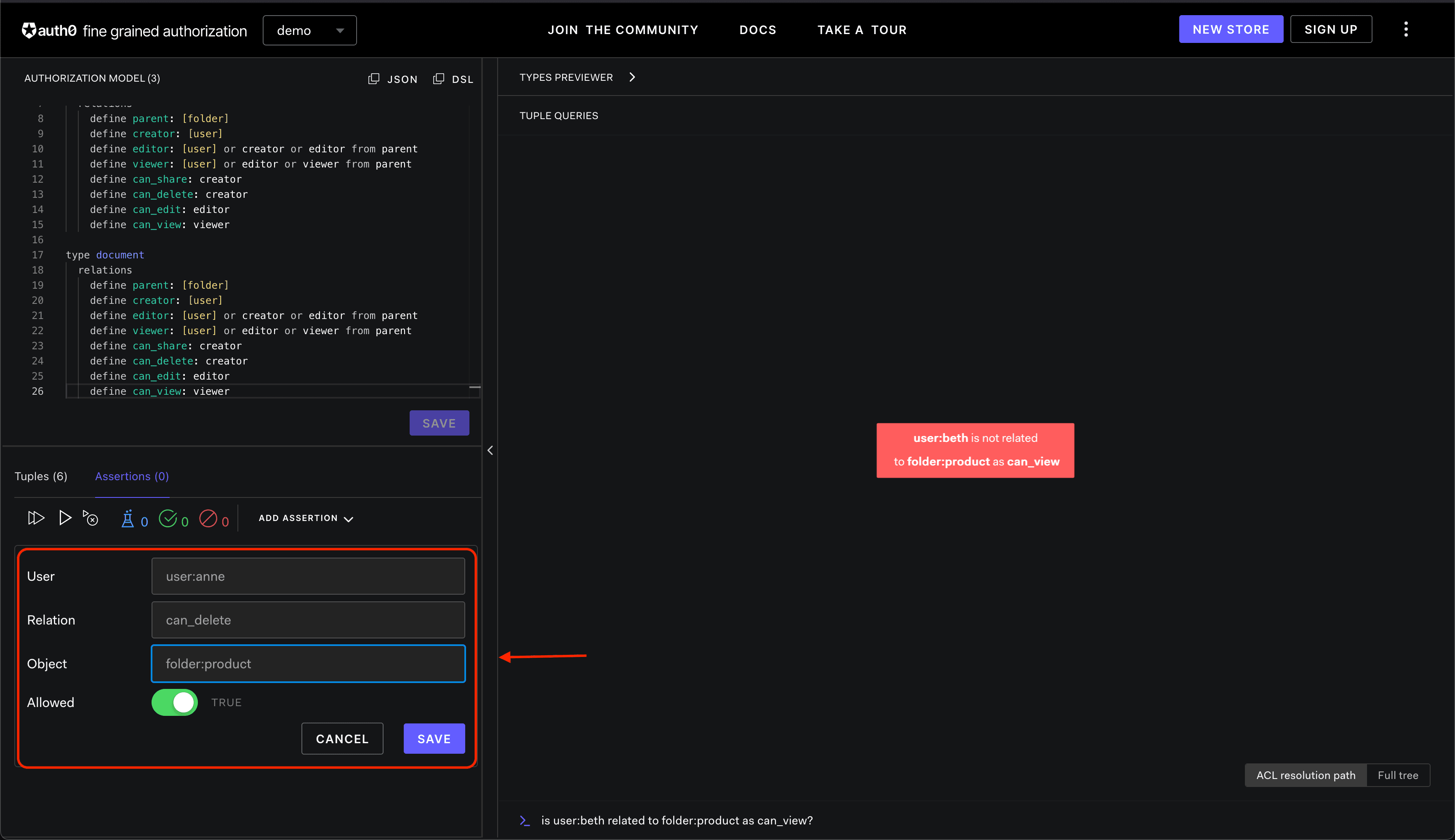Click line 21 define editor in document

tap(254, 316)
